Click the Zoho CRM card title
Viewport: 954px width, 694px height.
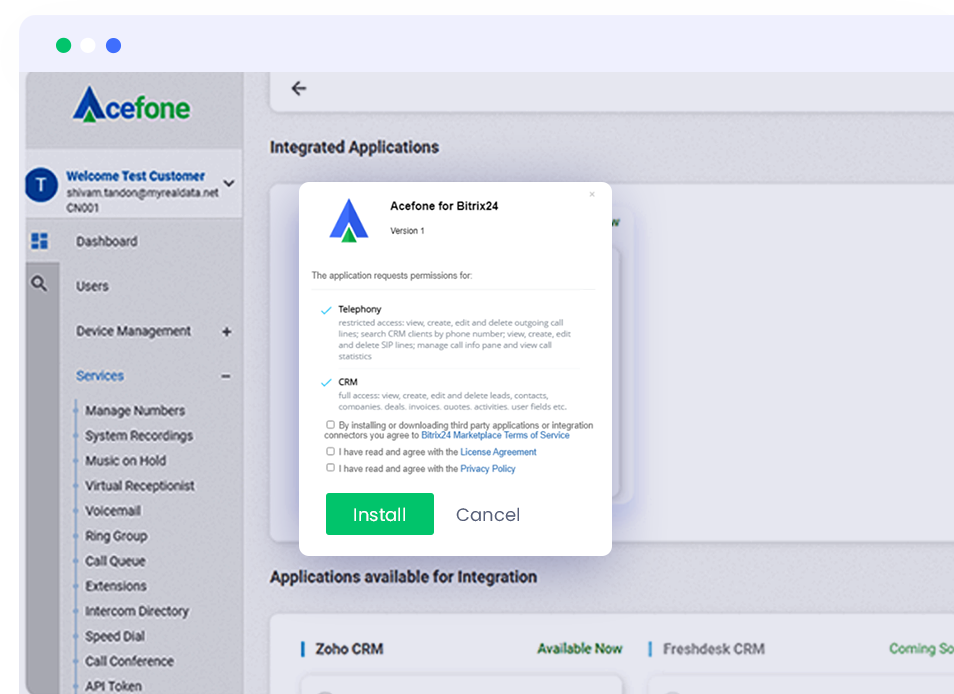point(349,649)
